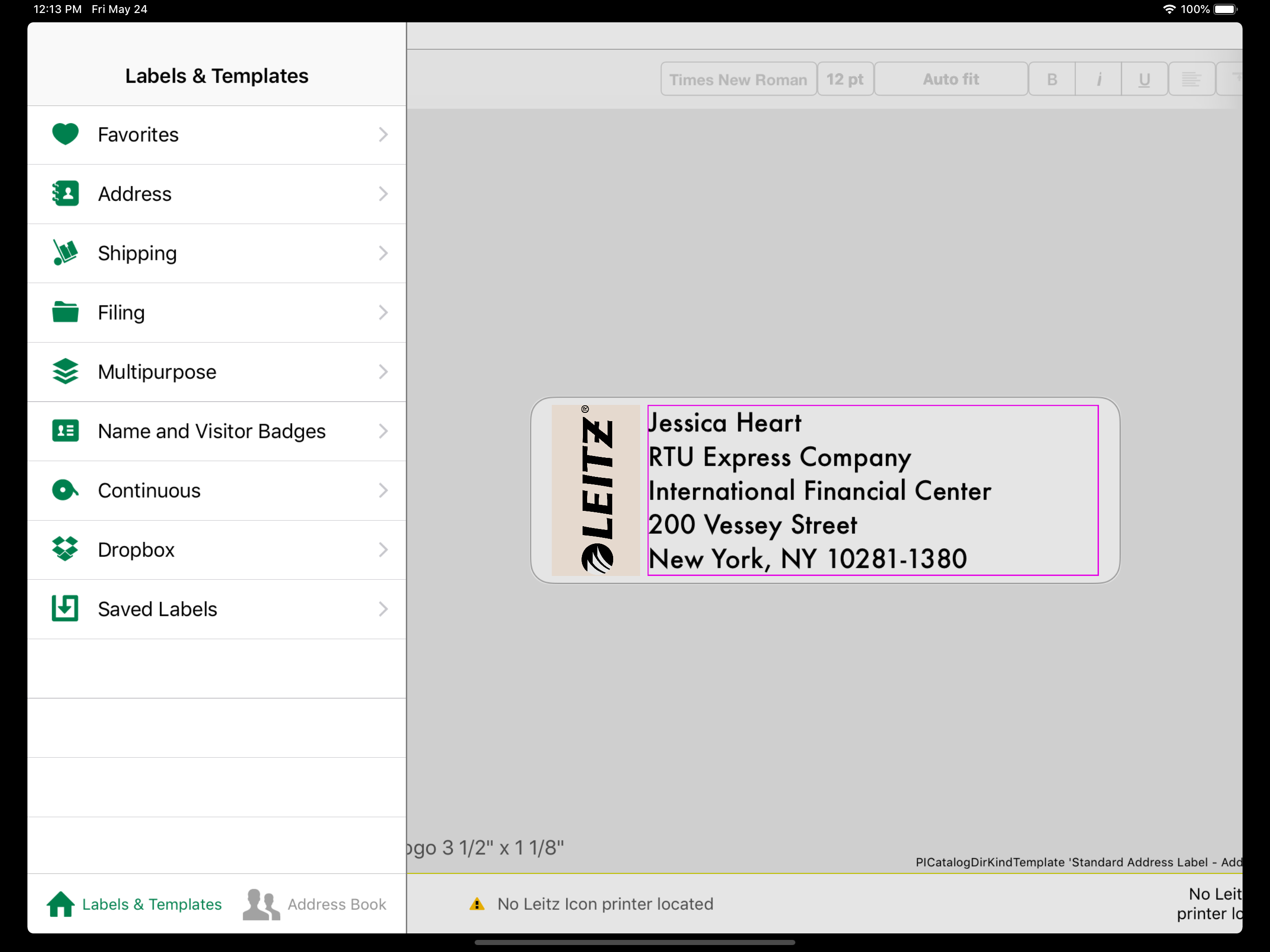Click the 'No Leitz Icon printer located' message
This screenshot has height=952, width=1270.
pos(605,904)
